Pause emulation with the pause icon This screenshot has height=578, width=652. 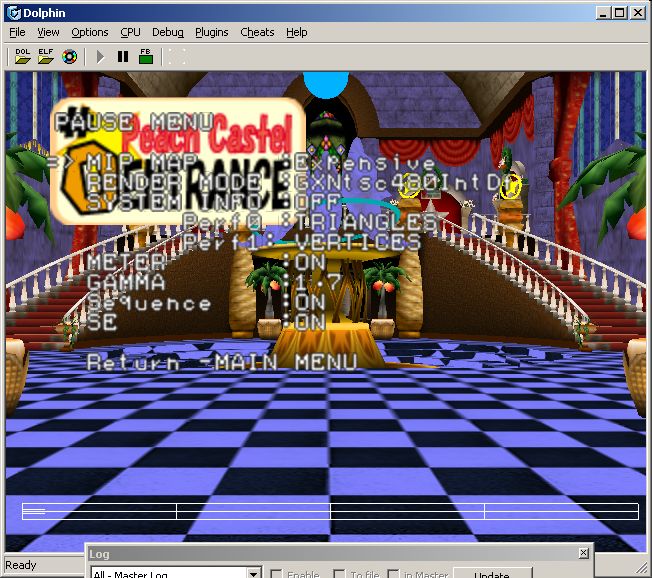(123, 57)
